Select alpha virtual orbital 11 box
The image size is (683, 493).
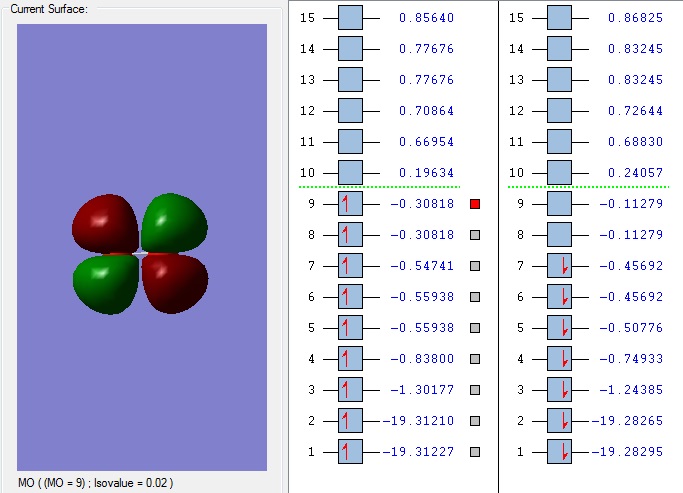pyautogui.click(x=350, y=142)
